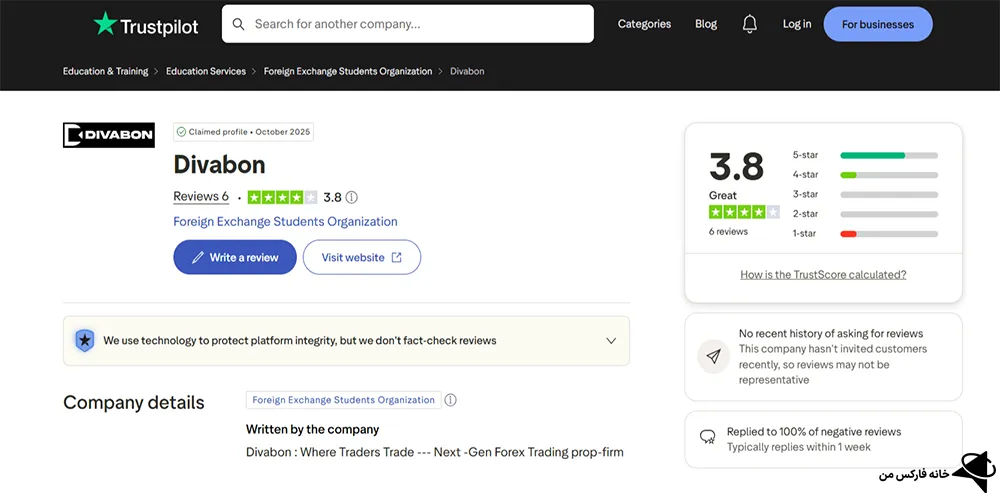The width and height of the screenshot is (1000, 500).
Task: Click the external link icon in Visit website
Action: click(396, 258)
